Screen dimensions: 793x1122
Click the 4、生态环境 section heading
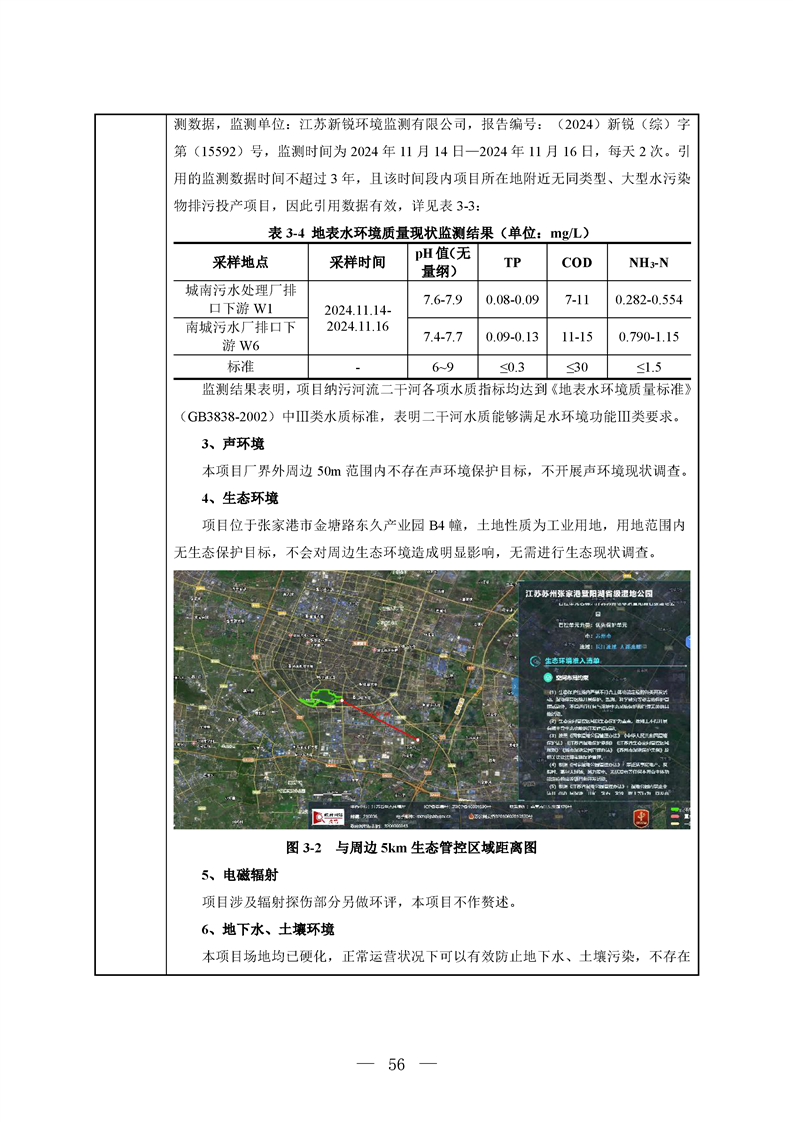[x=240, y=497]
